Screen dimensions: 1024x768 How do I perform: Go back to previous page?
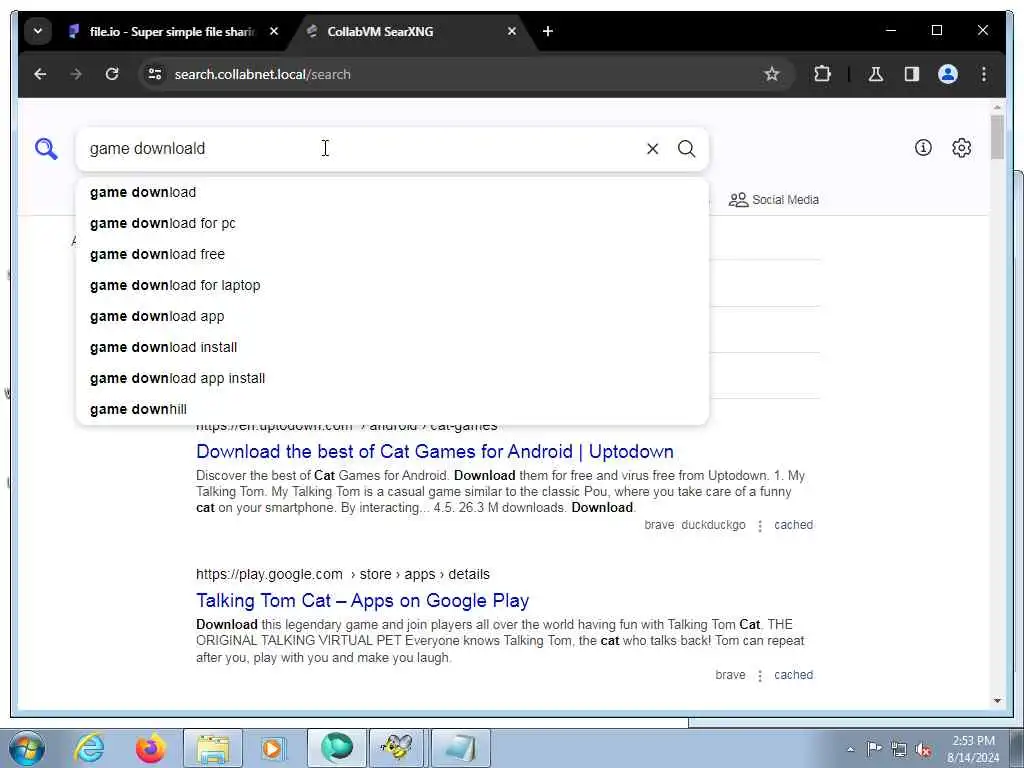click(40, 74)
